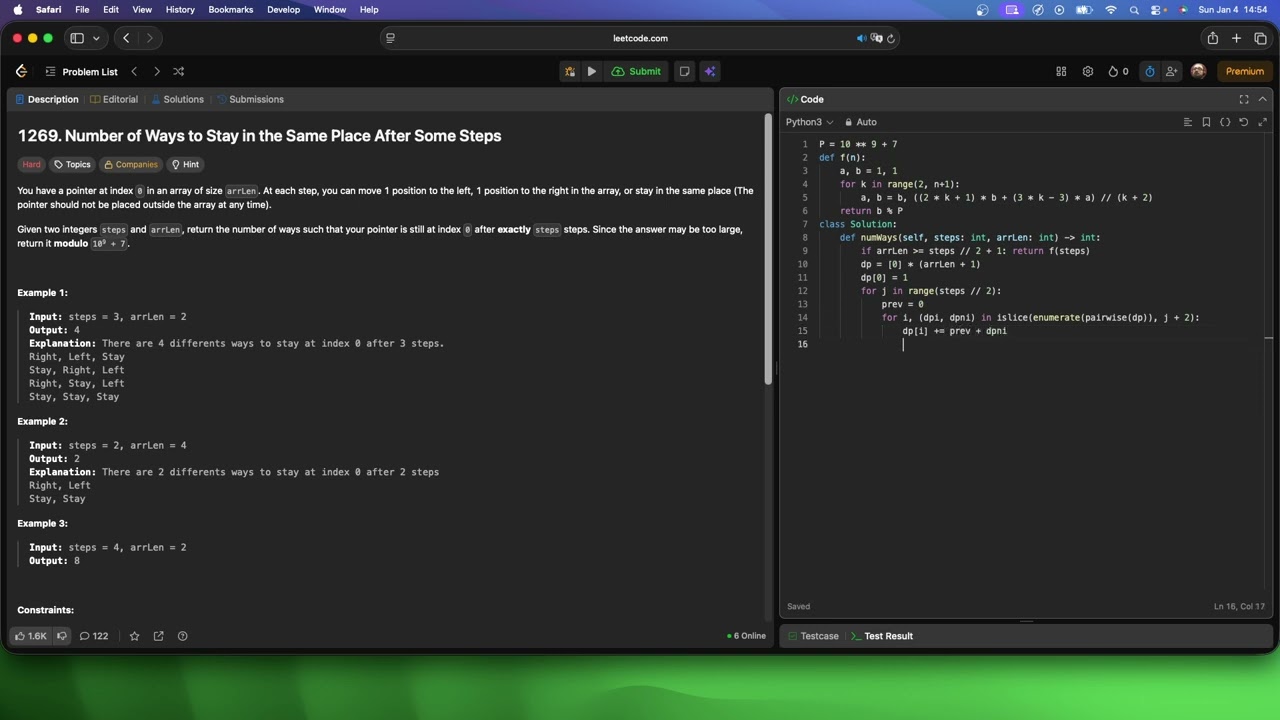Share the problem via external link icon
1280x720 pixels.
158,636
